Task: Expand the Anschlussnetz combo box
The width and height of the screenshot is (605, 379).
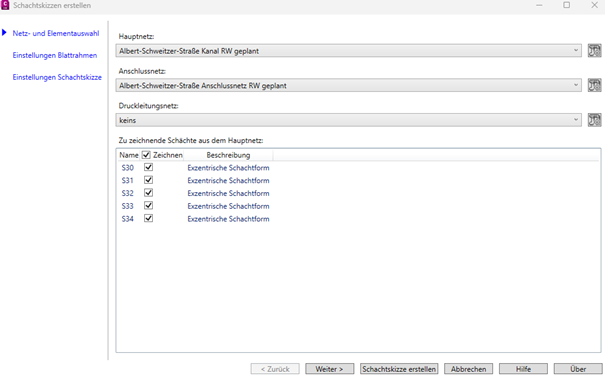Action: (x=348, y=85)
